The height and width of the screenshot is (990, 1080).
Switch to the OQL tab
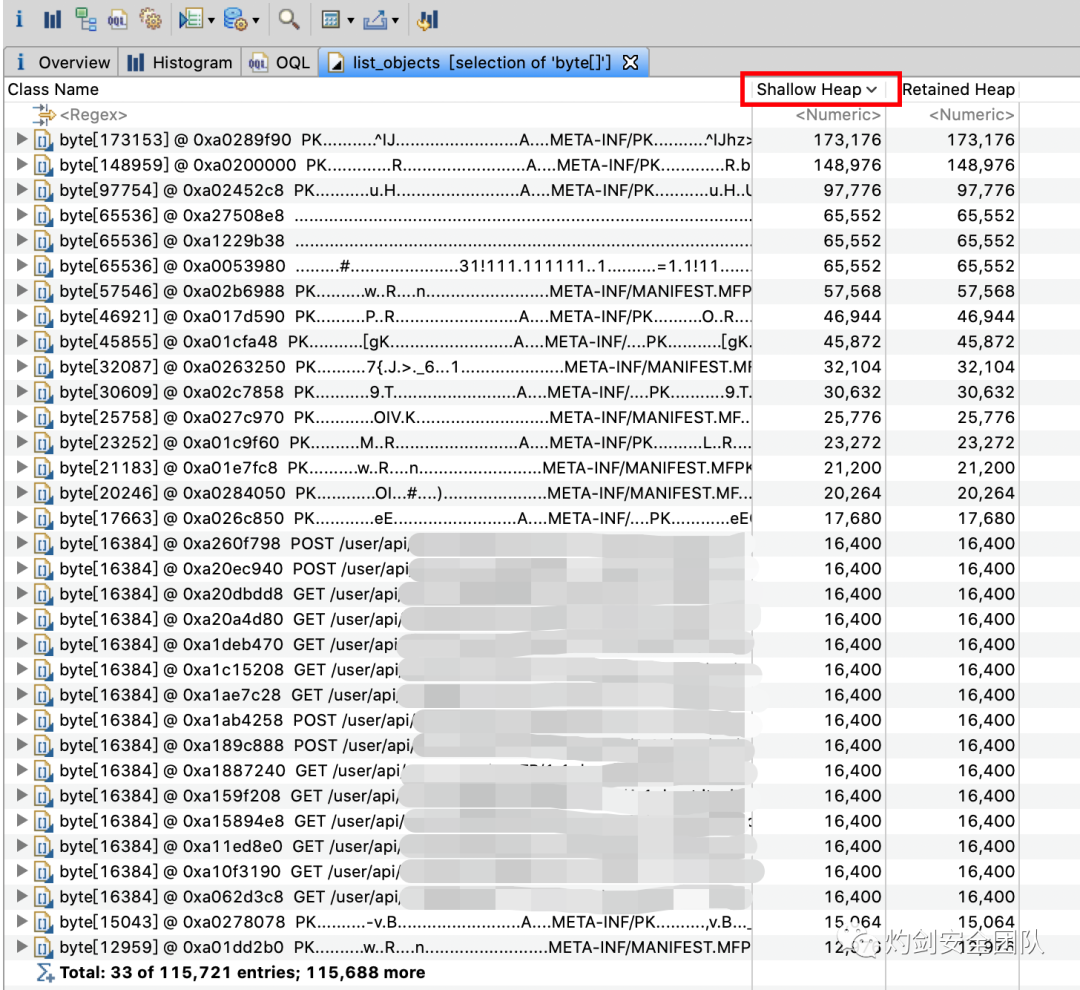click(280, 63)
